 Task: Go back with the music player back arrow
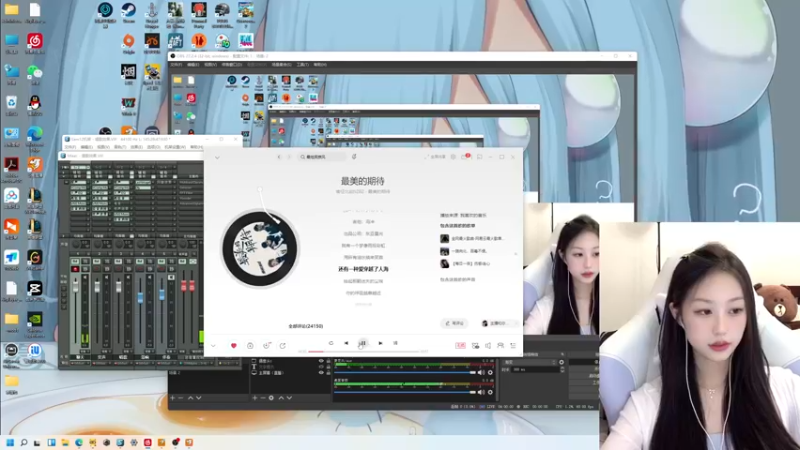[279, 157]
